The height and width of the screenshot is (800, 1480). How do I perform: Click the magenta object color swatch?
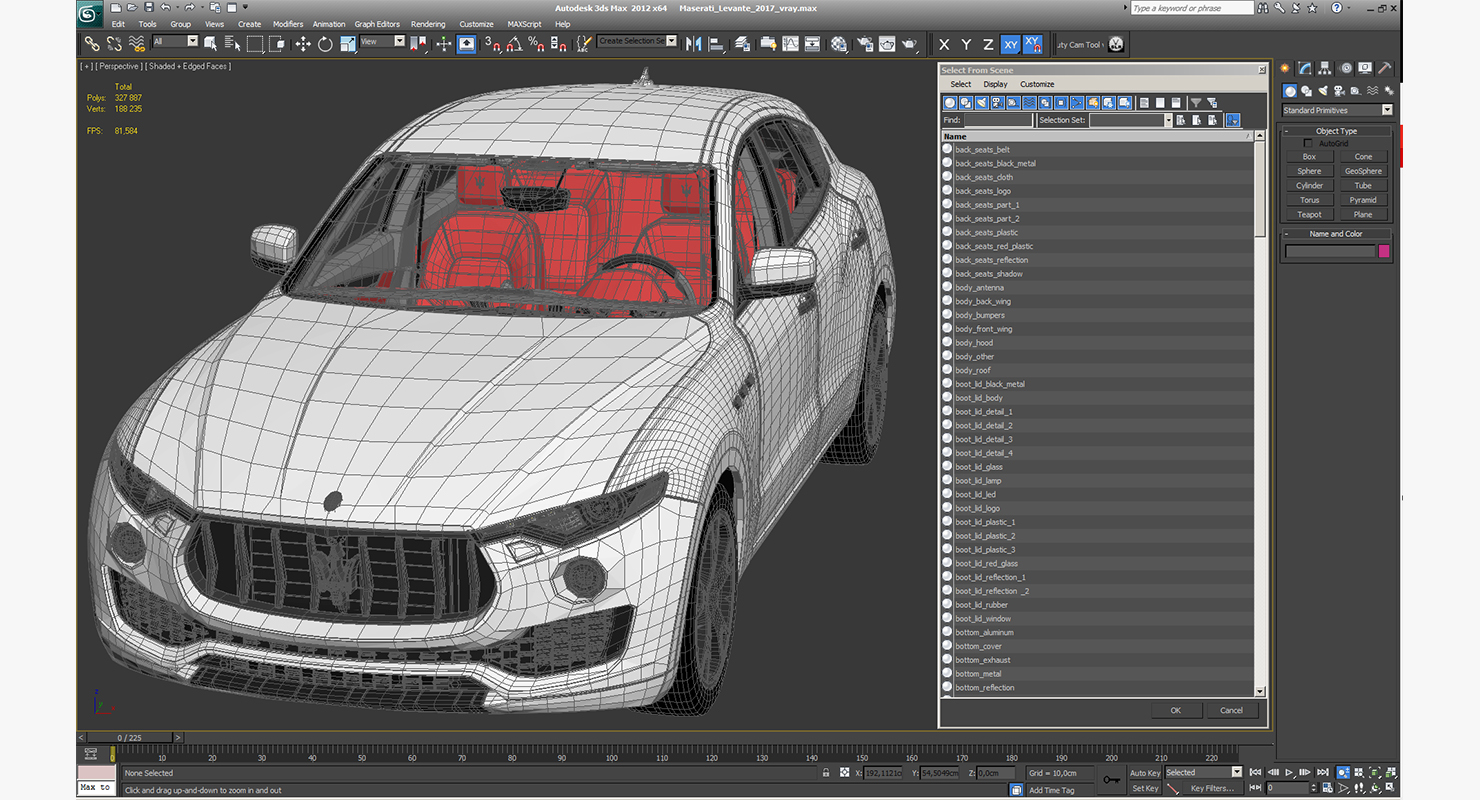pos(1384,251)
